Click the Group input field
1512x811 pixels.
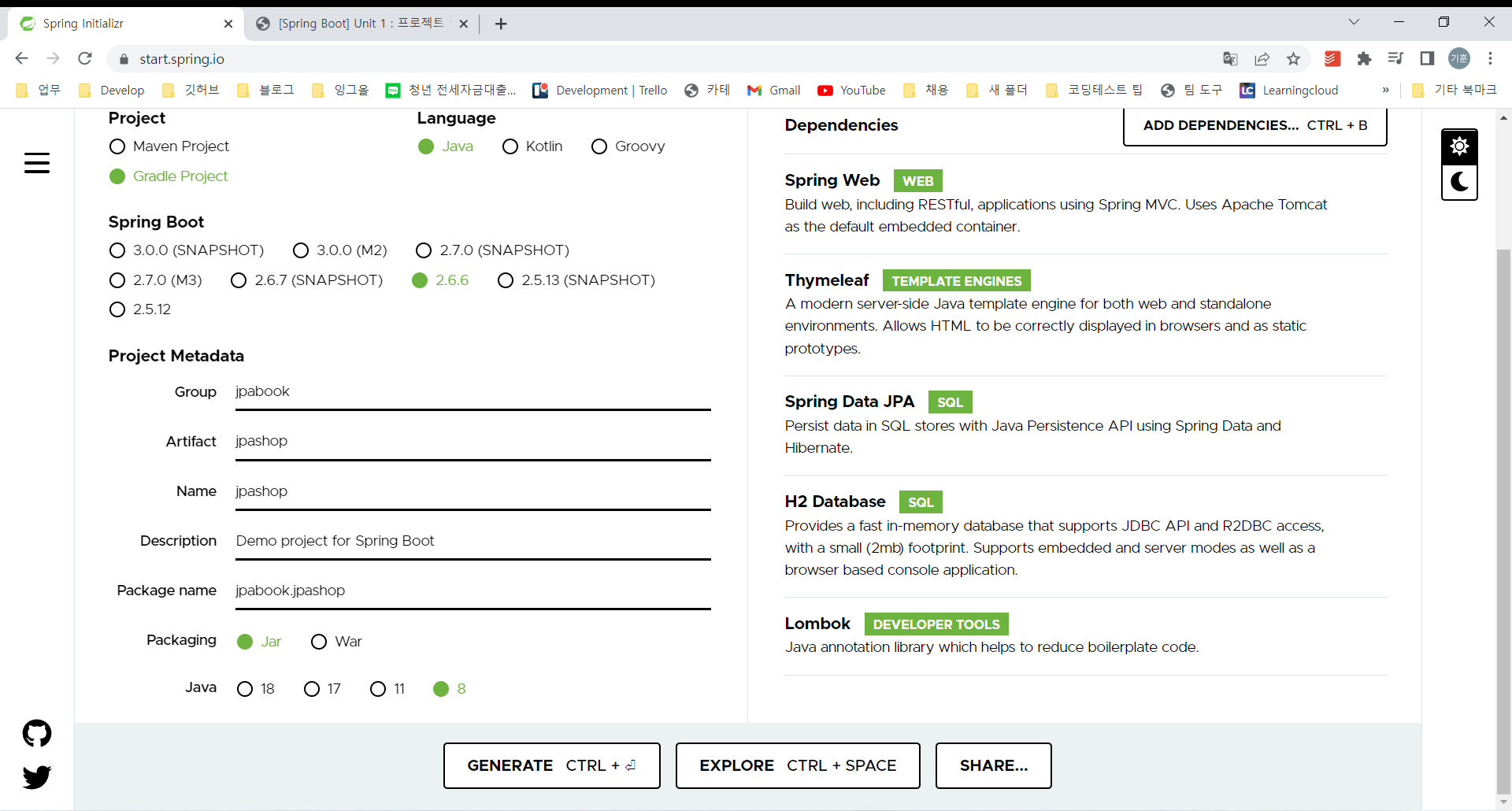473,392
